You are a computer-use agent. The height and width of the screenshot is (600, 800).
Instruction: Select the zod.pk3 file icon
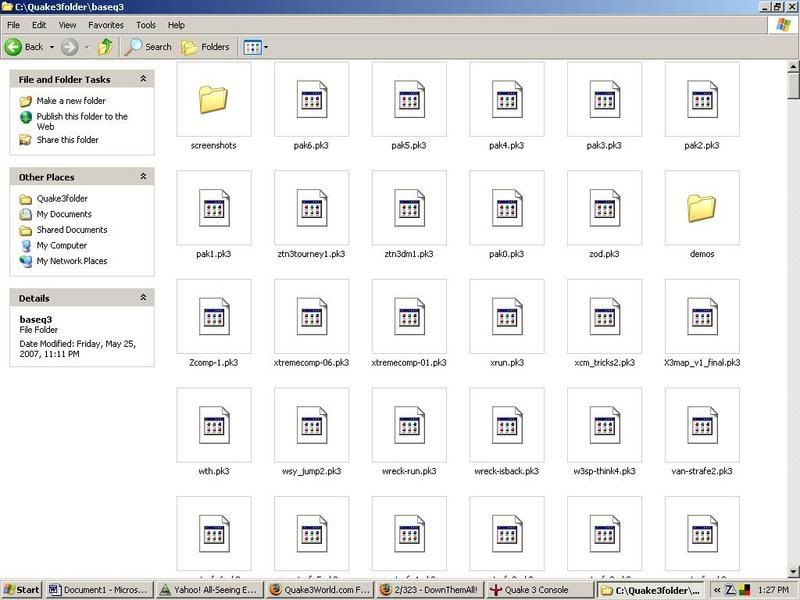click(605, 208)
